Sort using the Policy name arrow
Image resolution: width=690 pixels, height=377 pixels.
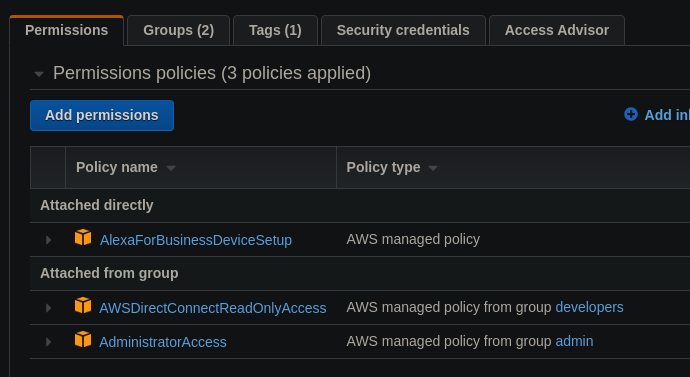(171, 168)
